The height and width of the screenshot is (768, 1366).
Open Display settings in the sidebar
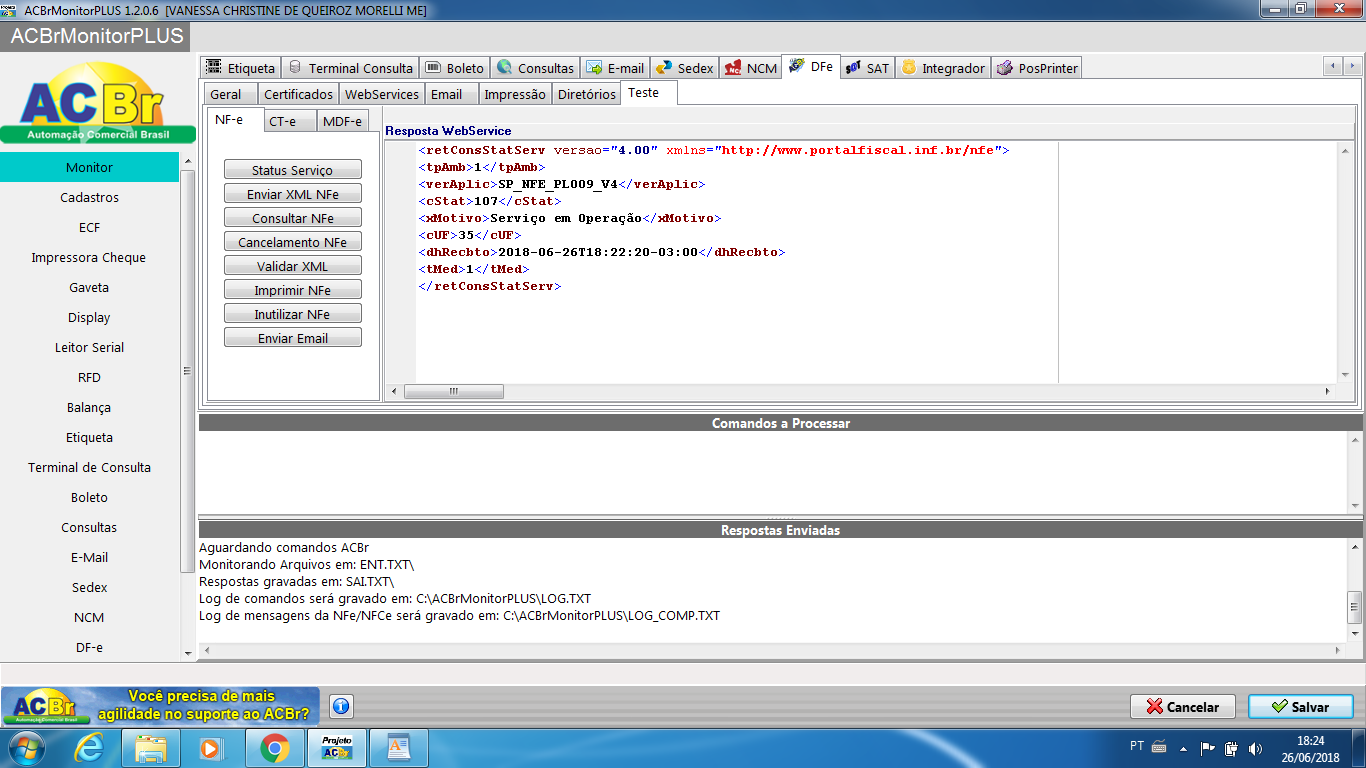tap(90, 317)
